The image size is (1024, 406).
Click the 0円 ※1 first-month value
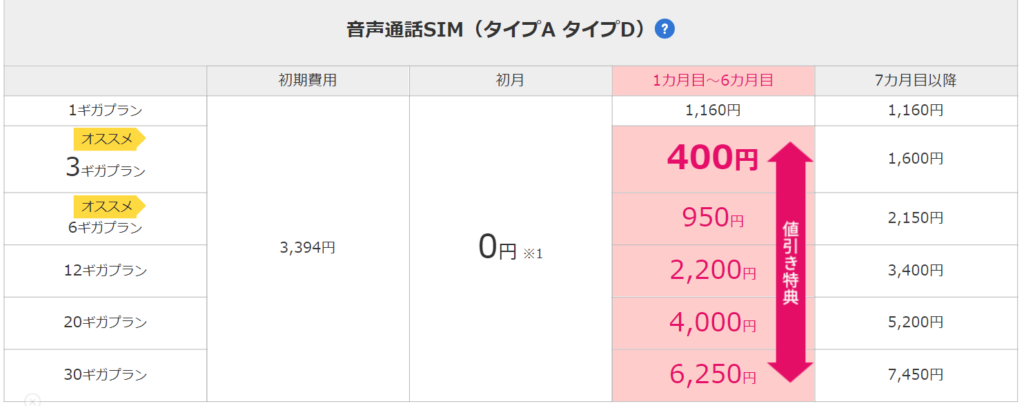point(511,249)
